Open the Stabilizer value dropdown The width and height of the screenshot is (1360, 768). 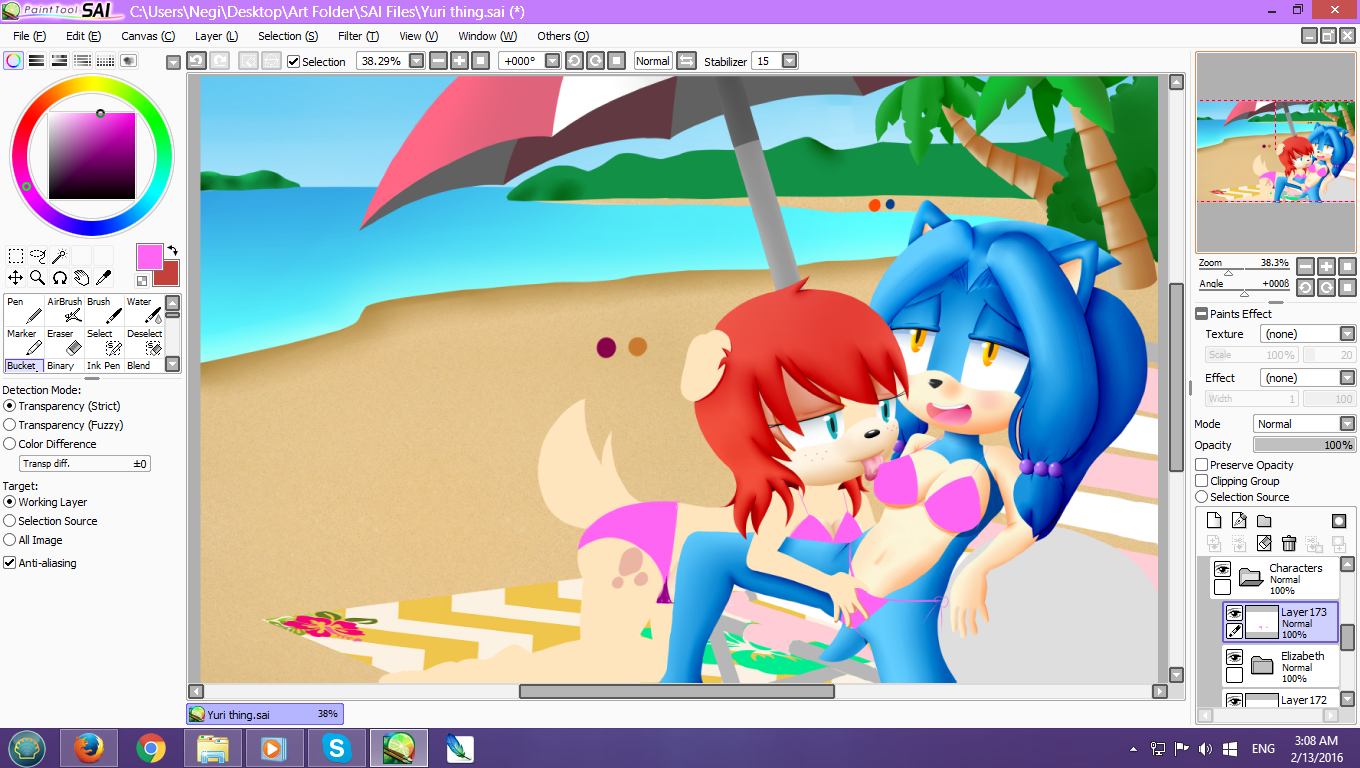pos(790,61)
